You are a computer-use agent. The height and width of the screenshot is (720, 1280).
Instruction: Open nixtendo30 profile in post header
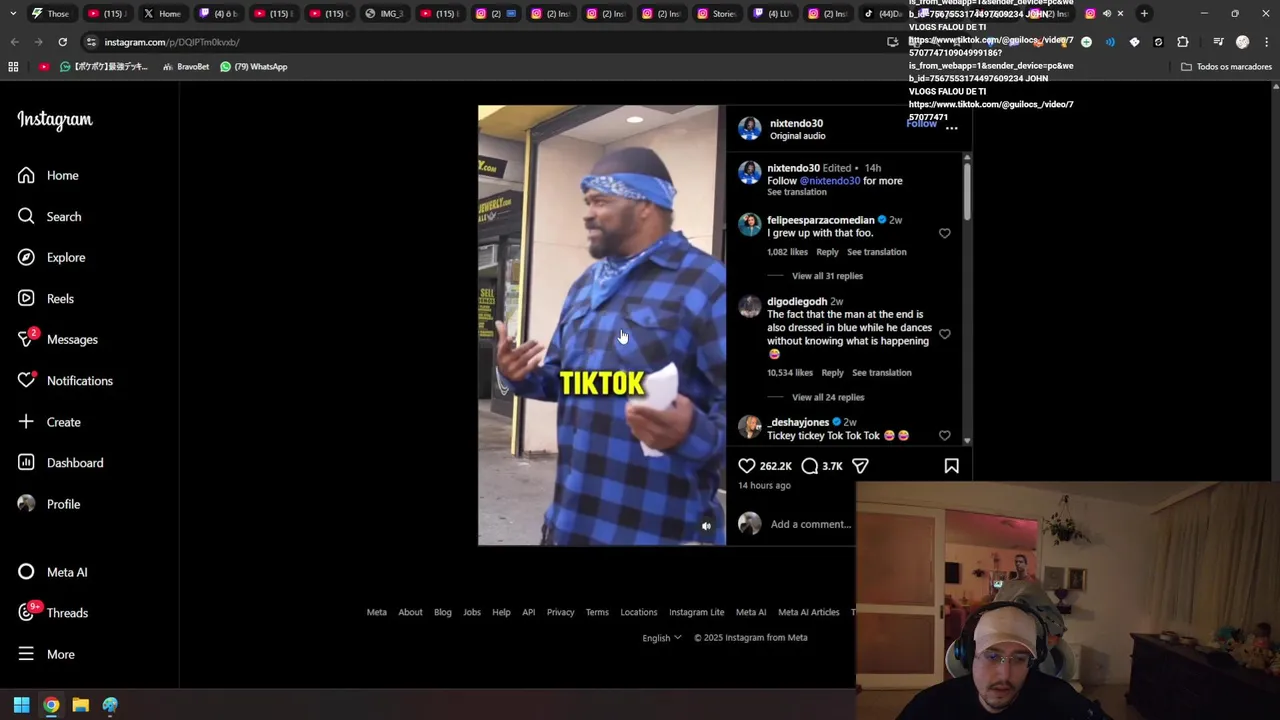click(x=796, y=123)
